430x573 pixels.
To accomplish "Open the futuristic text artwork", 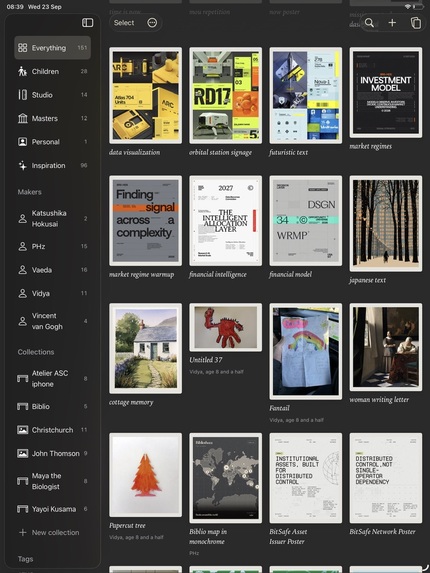I will click(x=306, y=95).
